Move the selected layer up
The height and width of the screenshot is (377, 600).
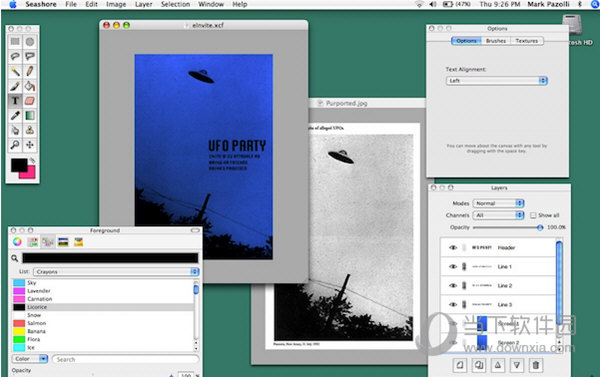click(x=498, y=365)
